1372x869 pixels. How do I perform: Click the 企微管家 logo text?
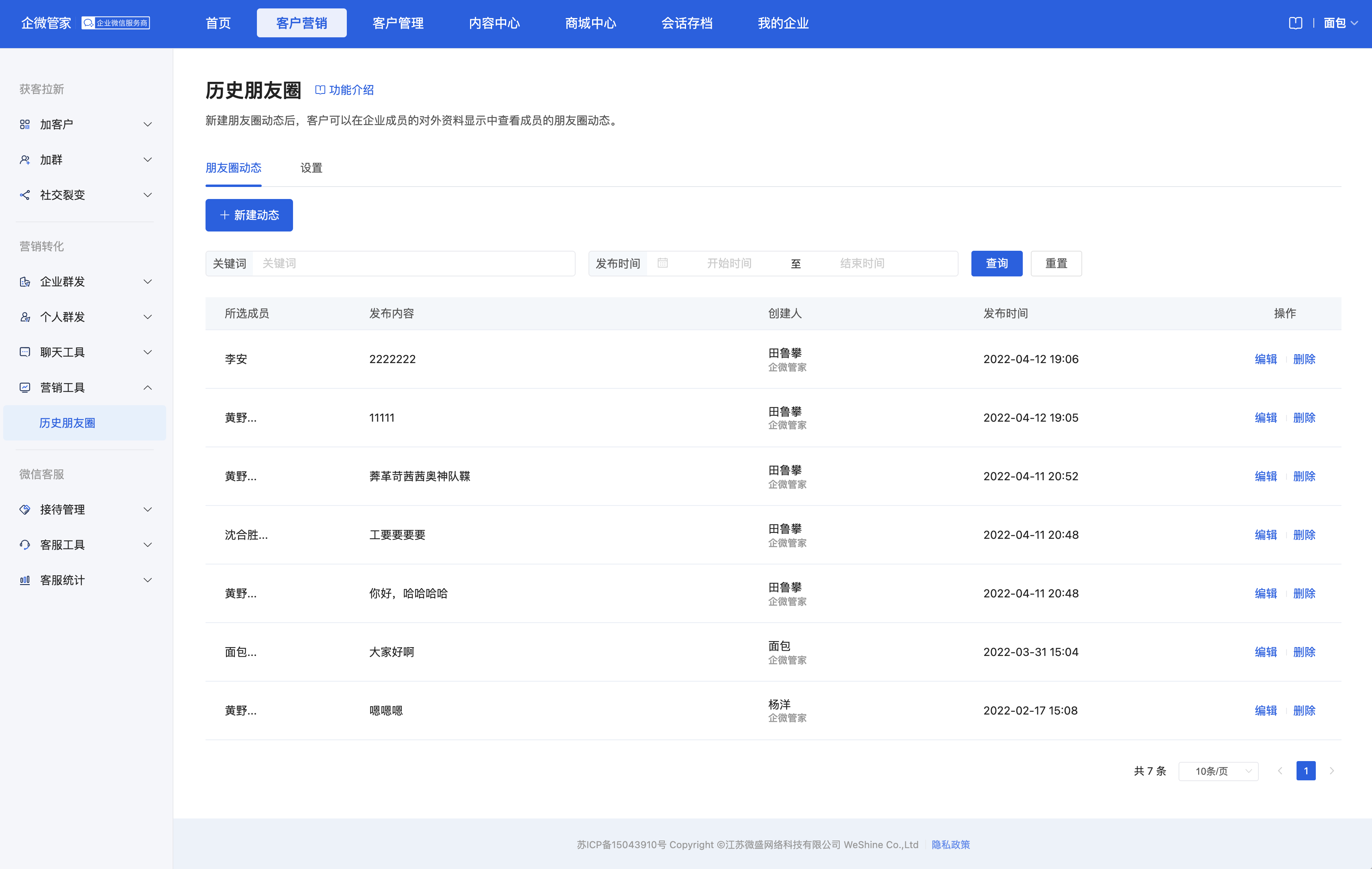click(46, 23)
